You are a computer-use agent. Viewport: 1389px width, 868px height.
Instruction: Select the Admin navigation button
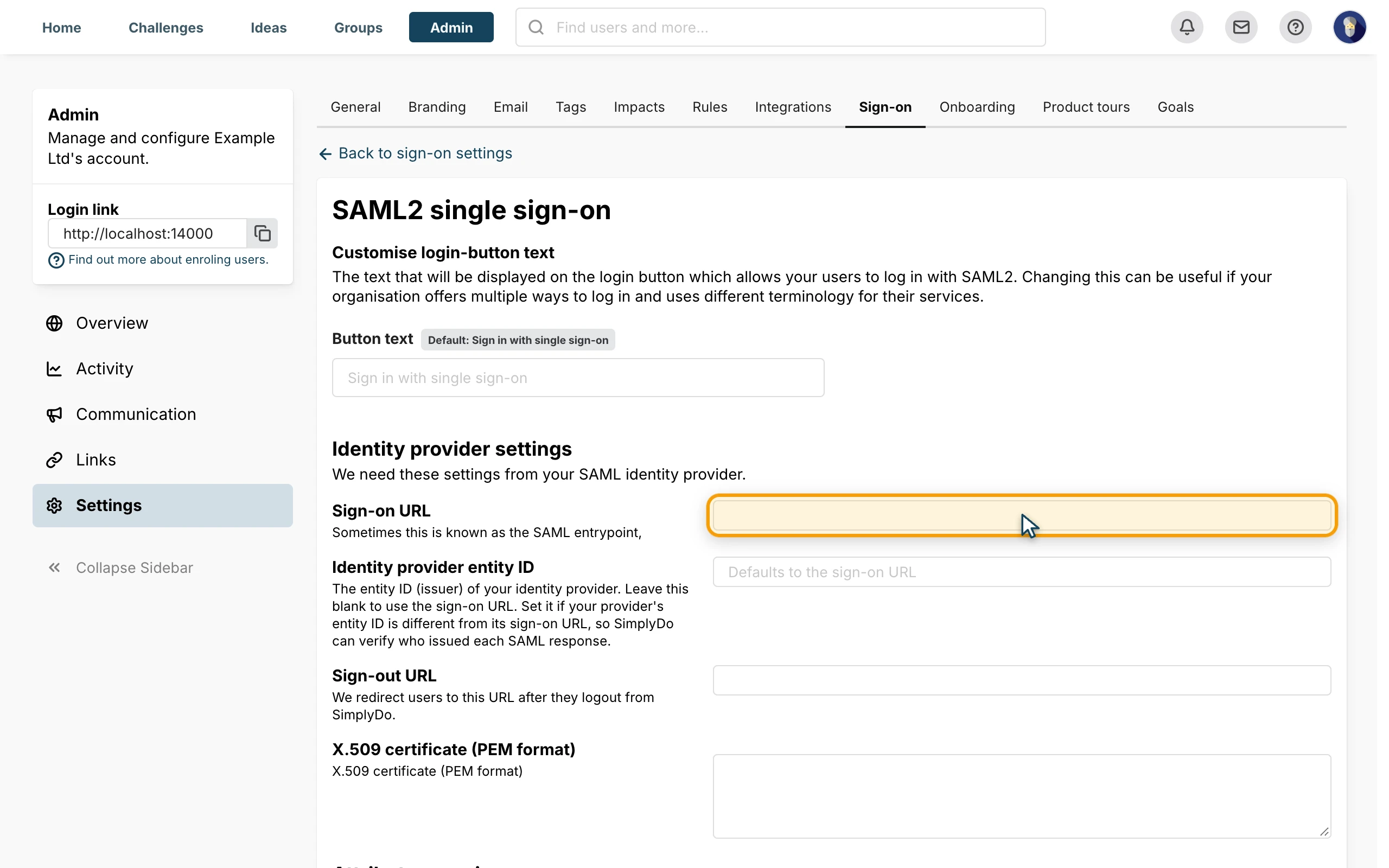tap(451, 28)
